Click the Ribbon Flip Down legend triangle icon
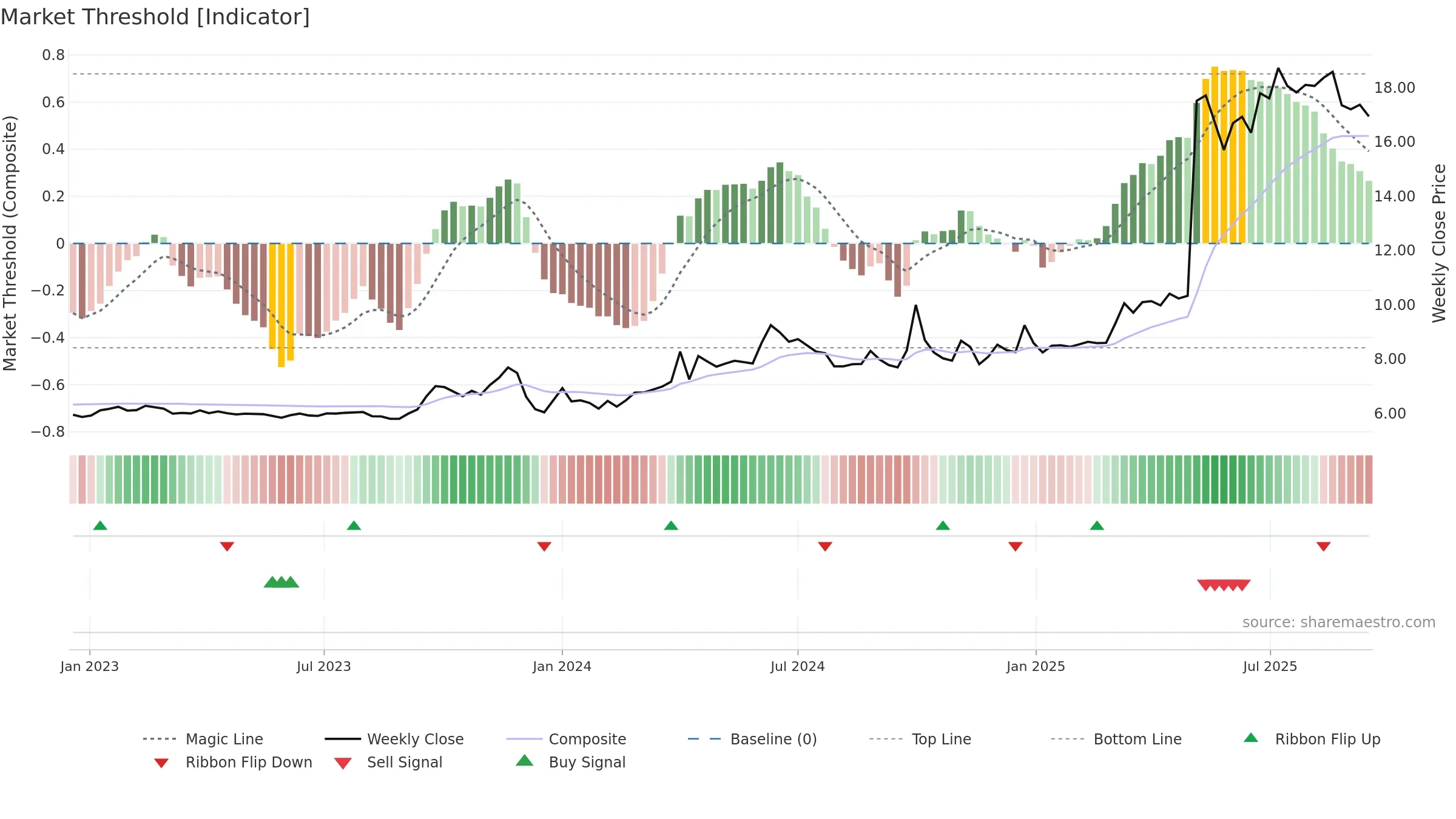The width and height of the screenshot is (1456, 819). click(x=161, y=763)
